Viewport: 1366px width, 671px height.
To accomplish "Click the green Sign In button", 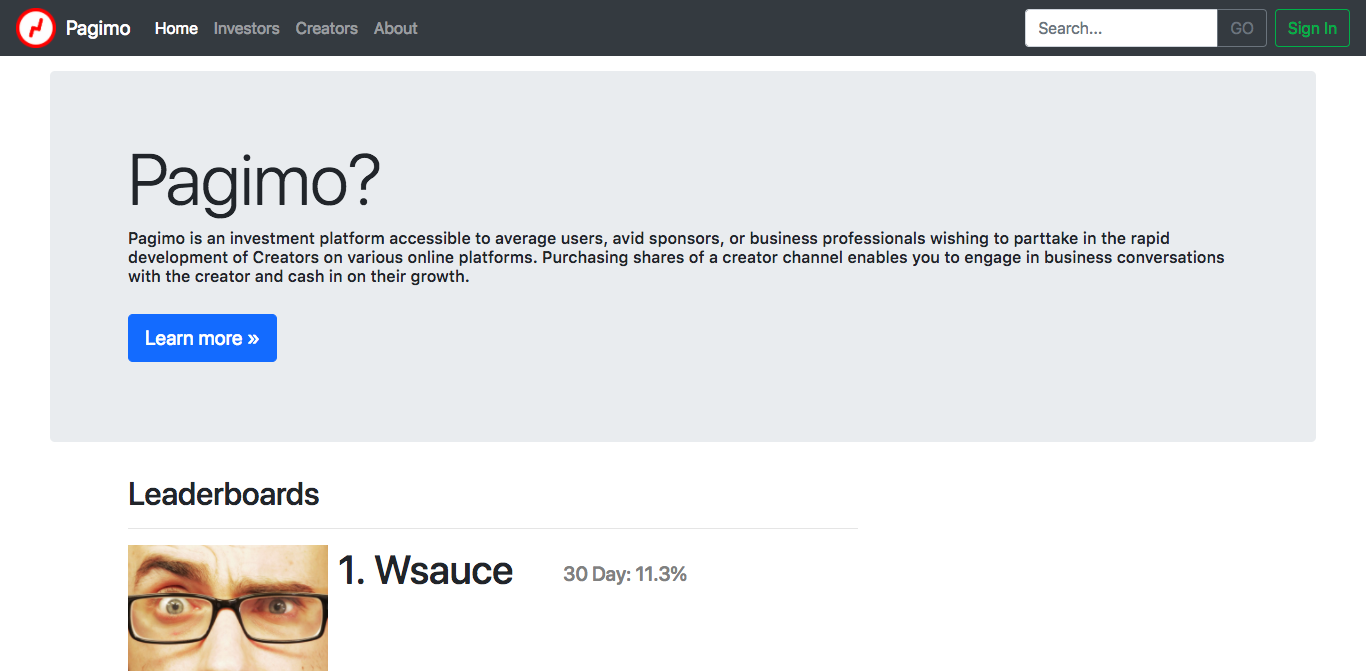I will 1312,28.
